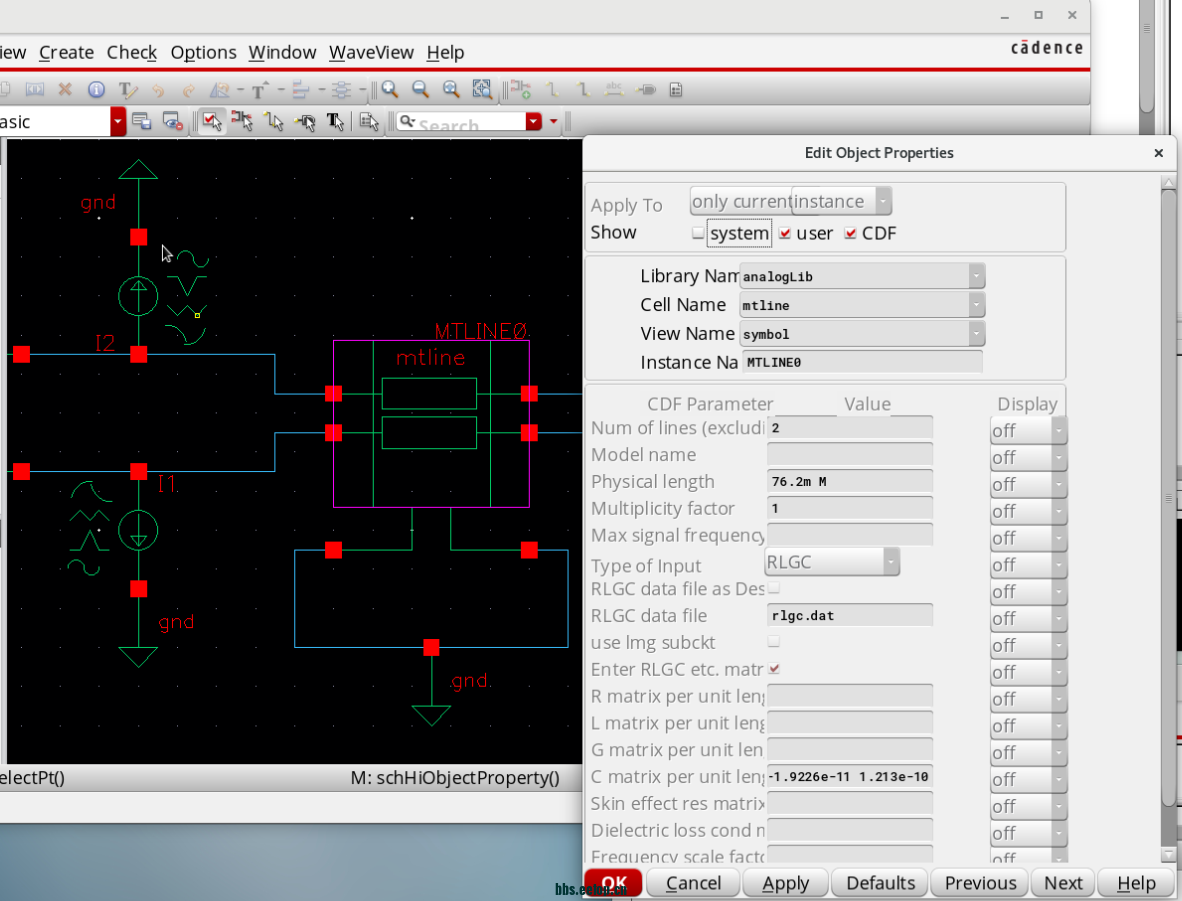Open the Help menu in menu bar

tap(446, 53)
